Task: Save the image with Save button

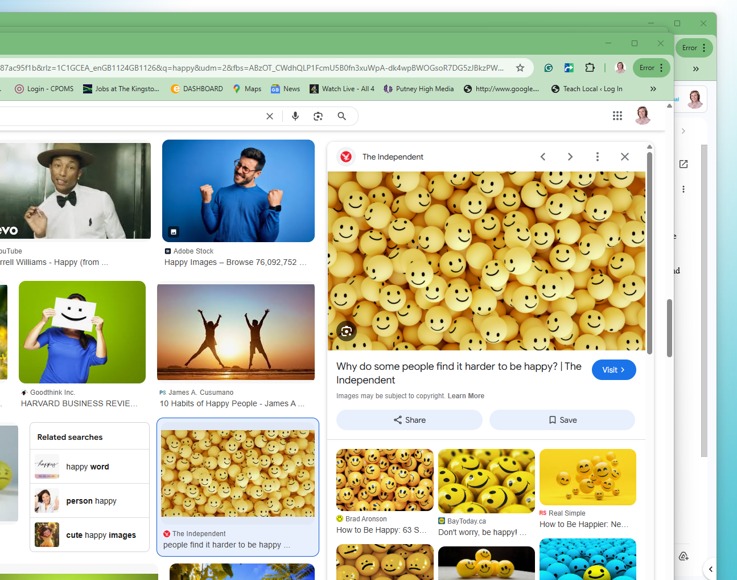Action: click(x=562, y=420)
